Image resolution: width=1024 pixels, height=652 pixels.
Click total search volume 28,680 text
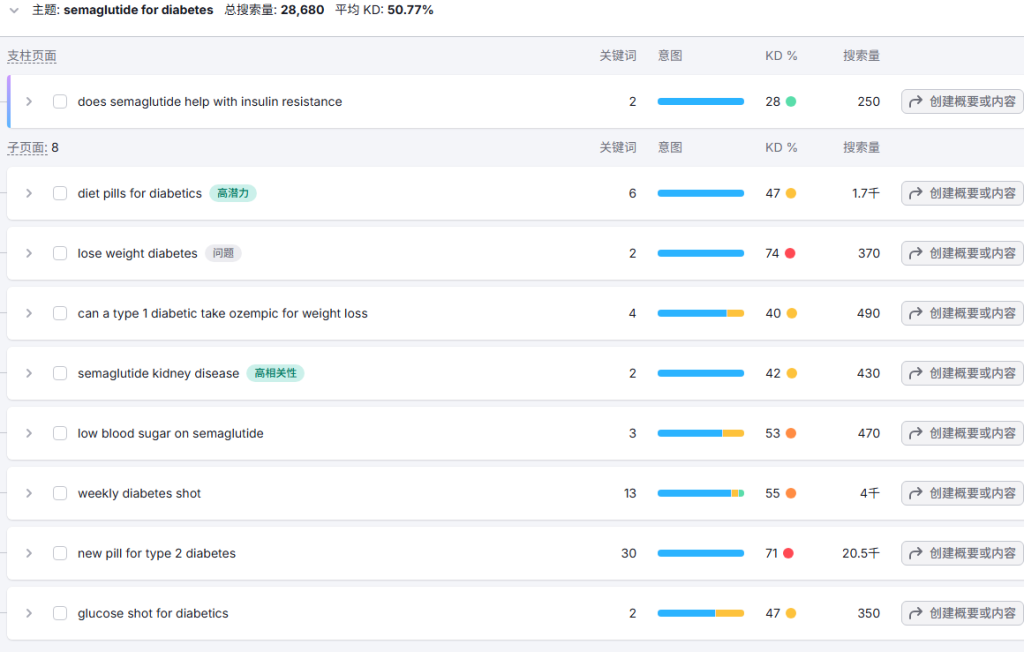pos(274,10)
